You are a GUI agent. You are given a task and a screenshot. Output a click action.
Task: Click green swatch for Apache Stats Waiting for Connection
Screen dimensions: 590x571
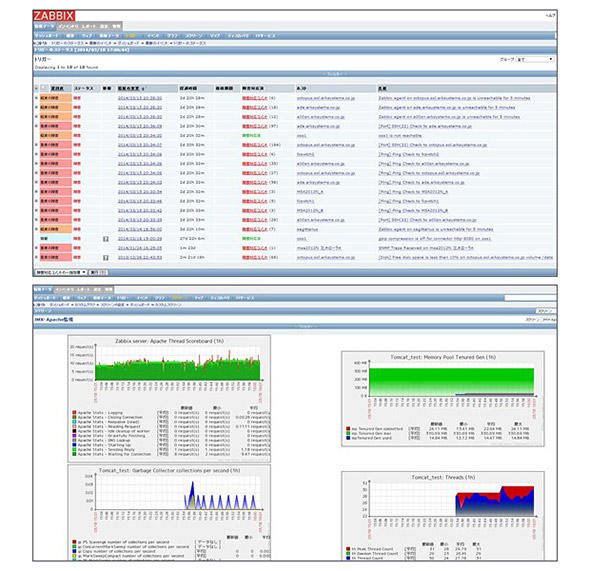pyautogui.click(x=74, y=454)
